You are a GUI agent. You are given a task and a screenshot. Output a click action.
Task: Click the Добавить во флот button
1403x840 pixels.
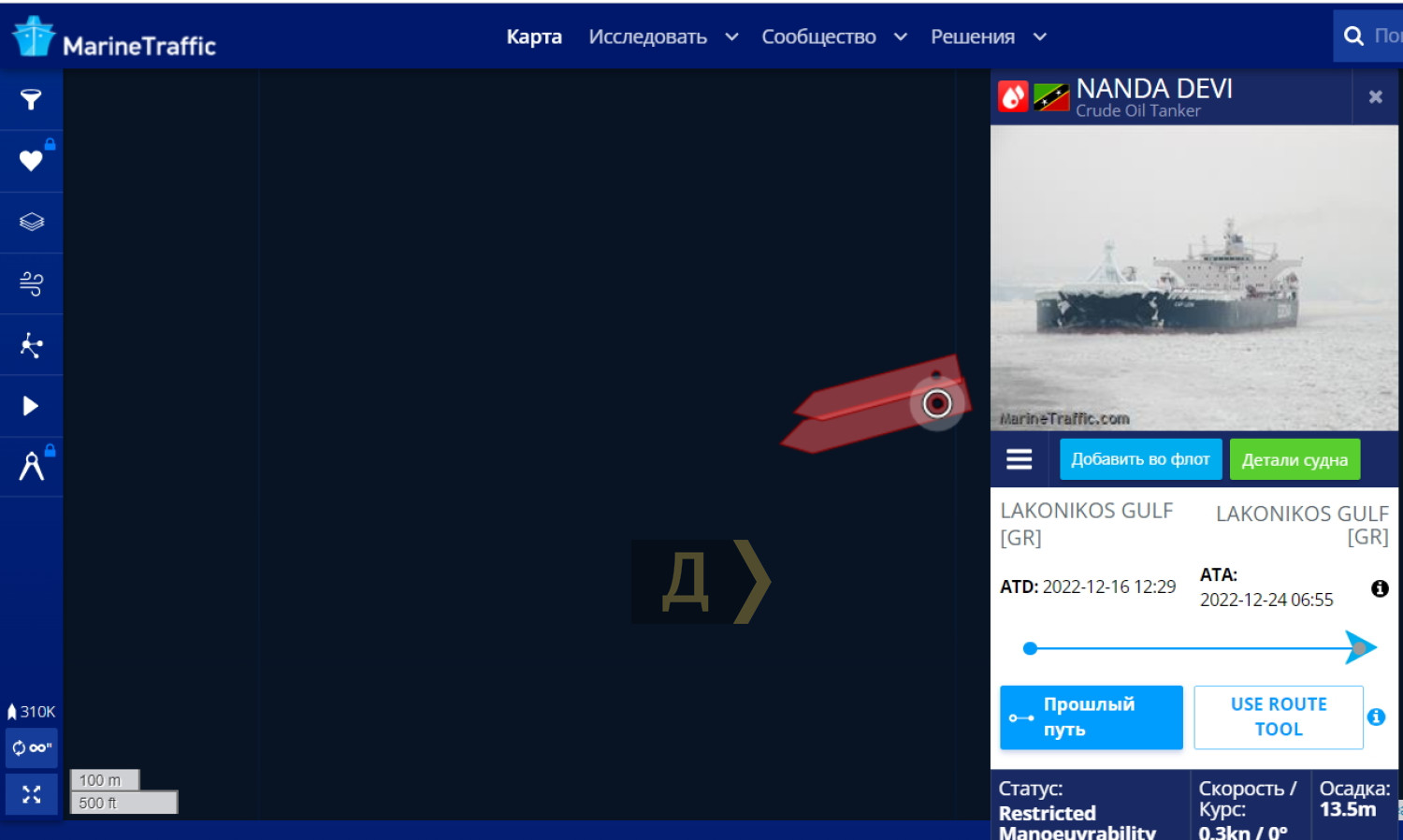point(1140,459)
